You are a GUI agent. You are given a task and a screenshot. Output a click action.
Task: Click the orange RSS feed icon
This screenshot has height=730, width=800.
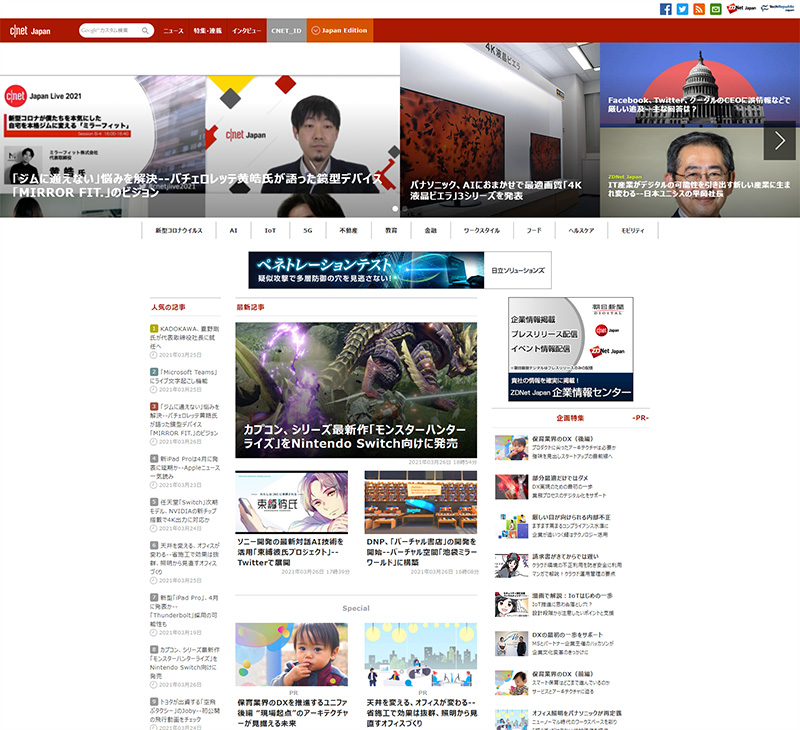tap(699, 9)
